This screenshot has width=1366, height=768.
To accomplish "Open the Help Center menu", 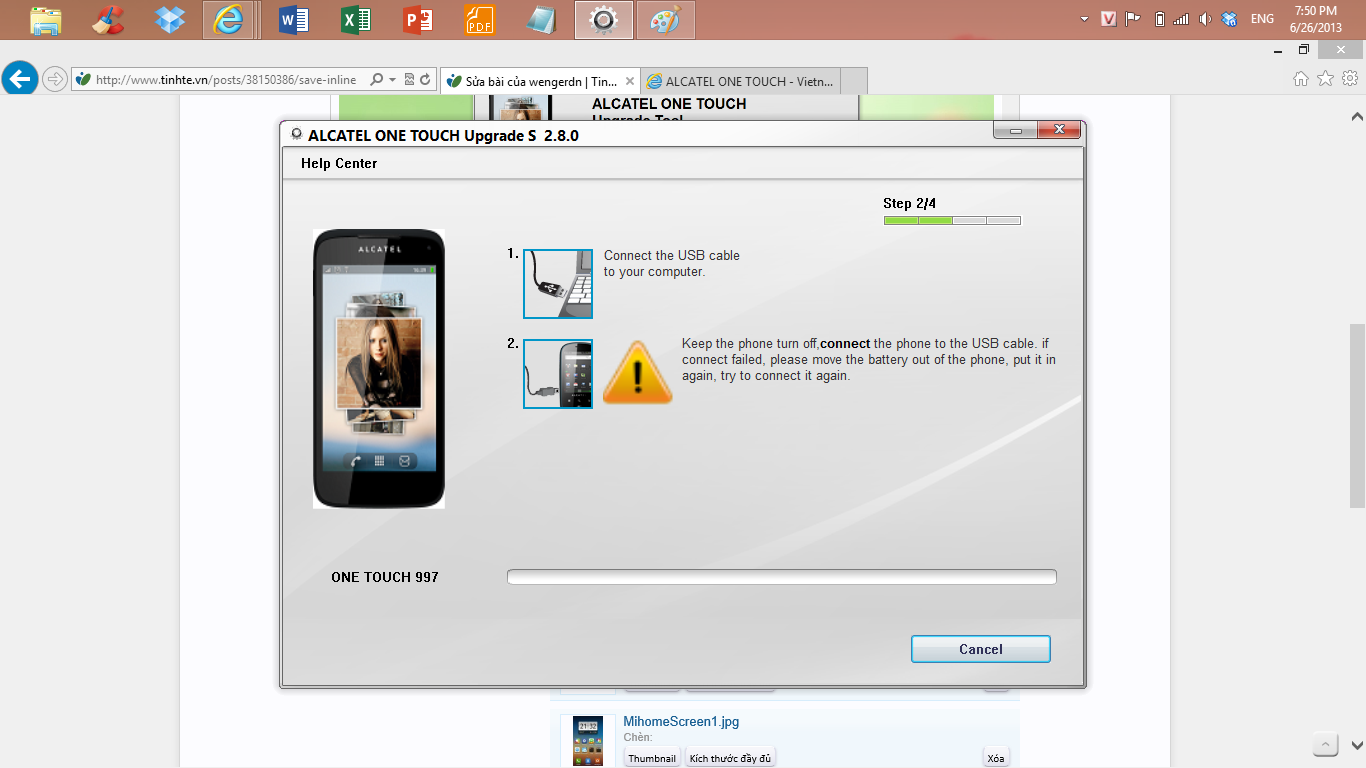I will [x=339, y=163].
